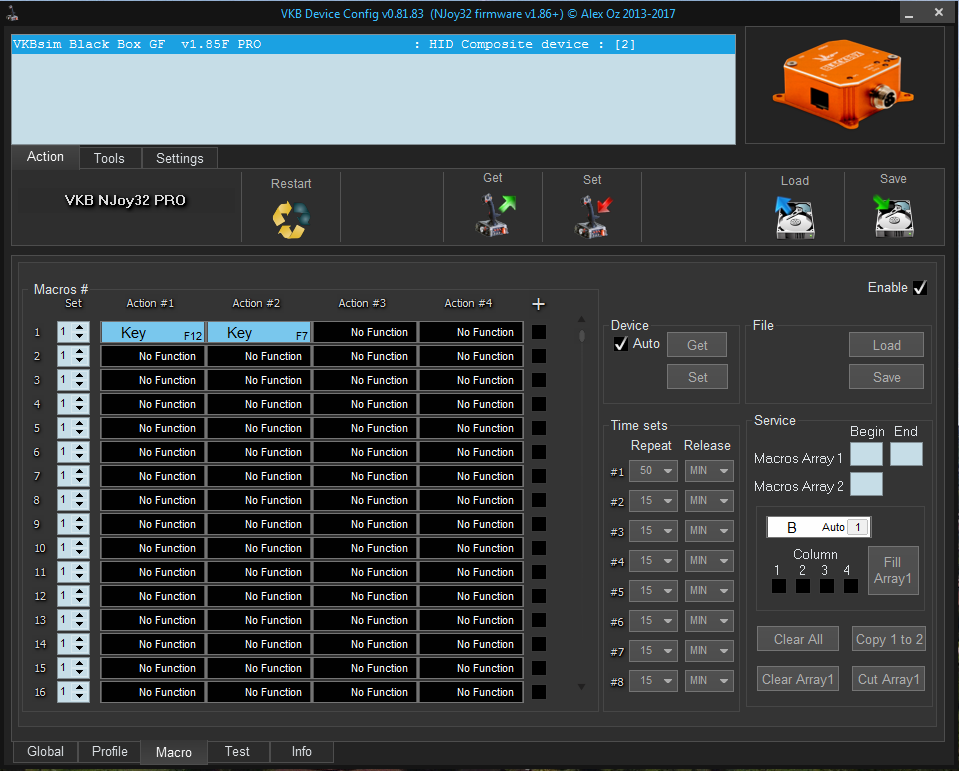The height and width of the screenshot is (771, 959).
Task: Increase the Set stepper value for macro 1
Action: (80, 328)
